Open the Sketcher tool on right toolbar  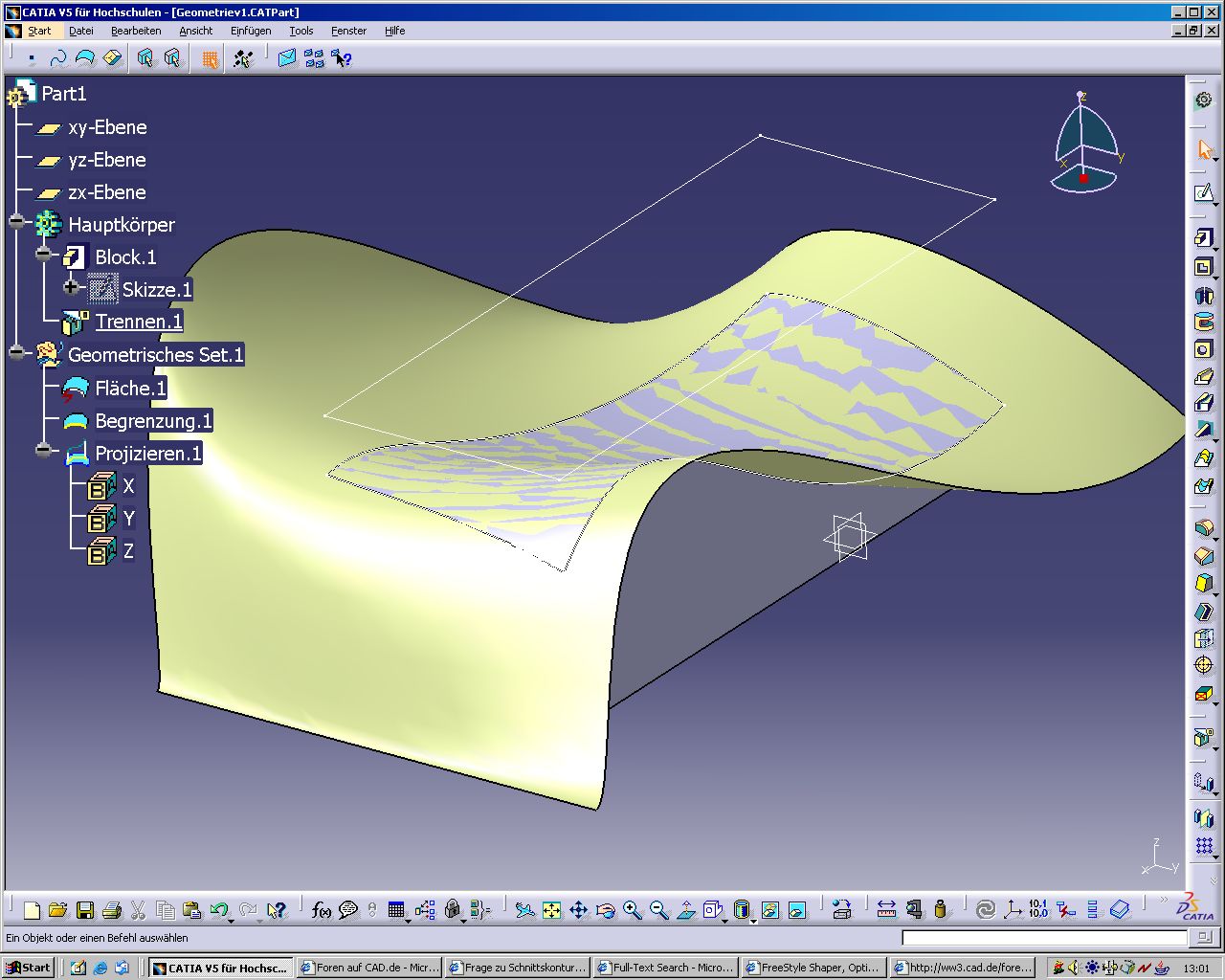tap(1204, 193)
